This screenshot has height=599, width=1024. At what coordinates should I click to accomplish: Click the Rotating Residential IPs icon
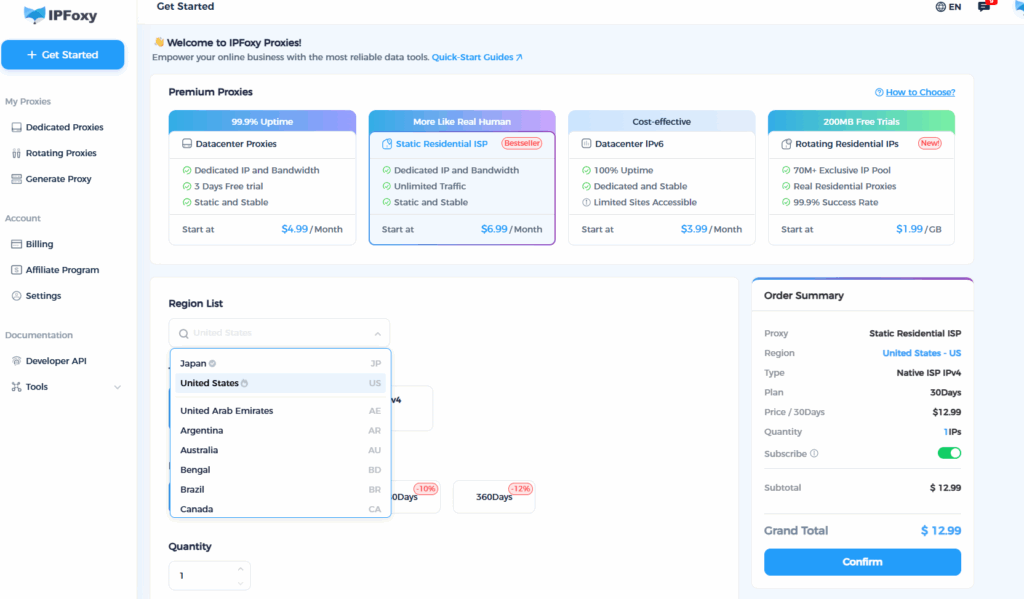(787, 144)
